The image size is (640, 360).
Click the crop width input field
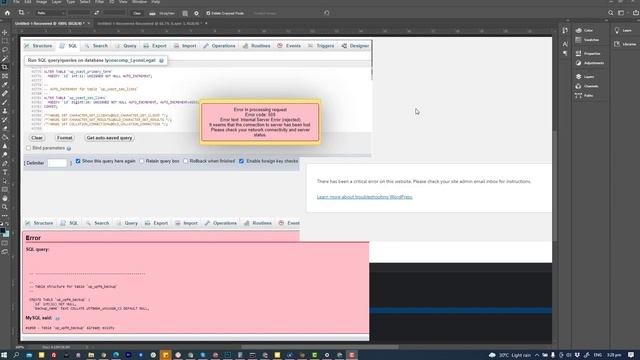click(x=79, y=13)
